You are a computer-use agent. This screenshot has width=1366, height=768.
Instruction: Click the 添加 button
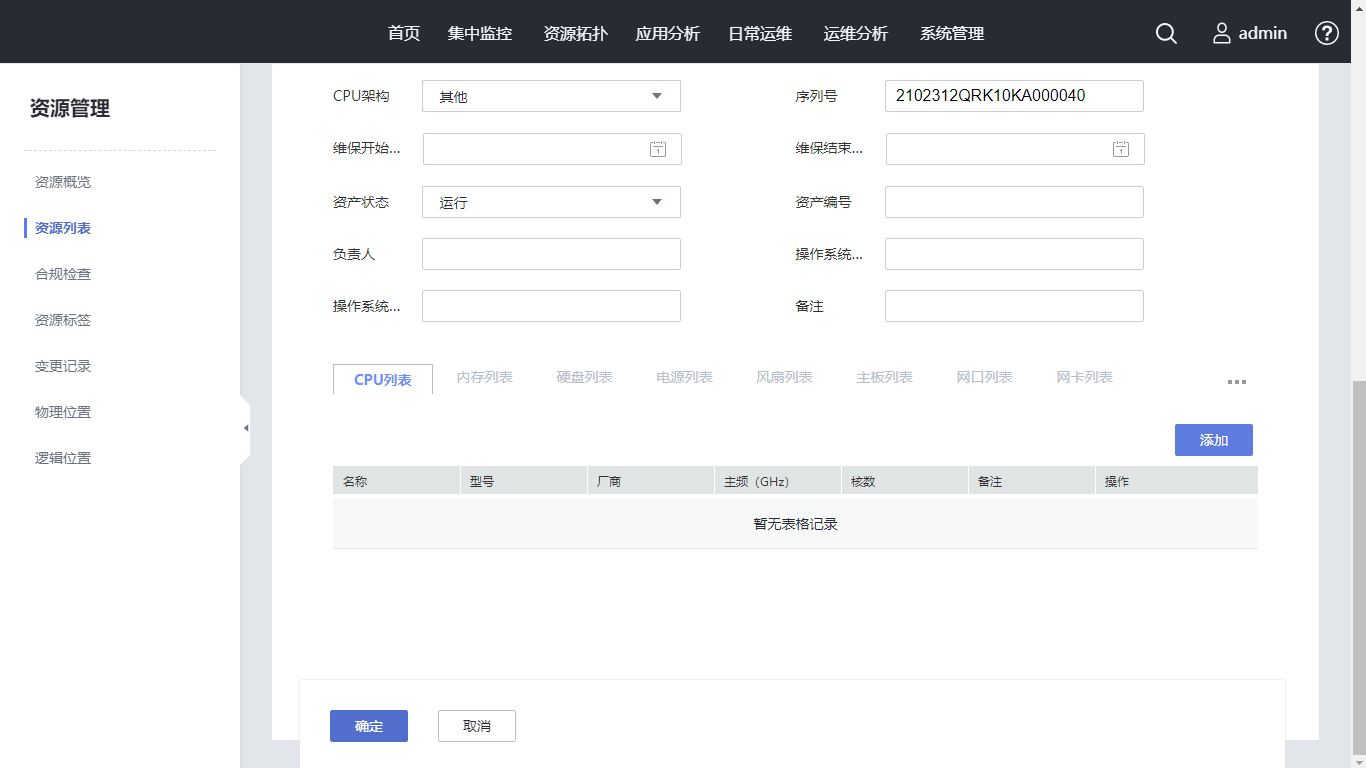click(x=1213, y=440)
